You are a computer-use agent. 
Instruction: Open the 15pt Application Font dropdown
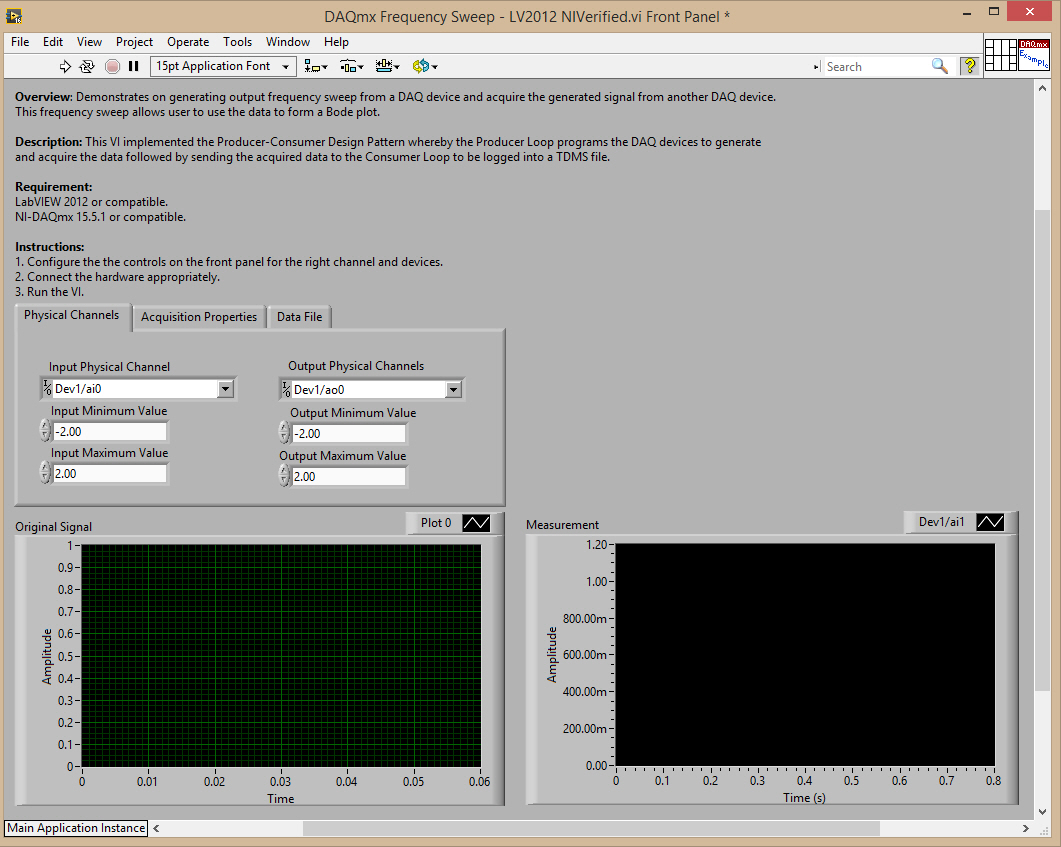pos(223,66)
